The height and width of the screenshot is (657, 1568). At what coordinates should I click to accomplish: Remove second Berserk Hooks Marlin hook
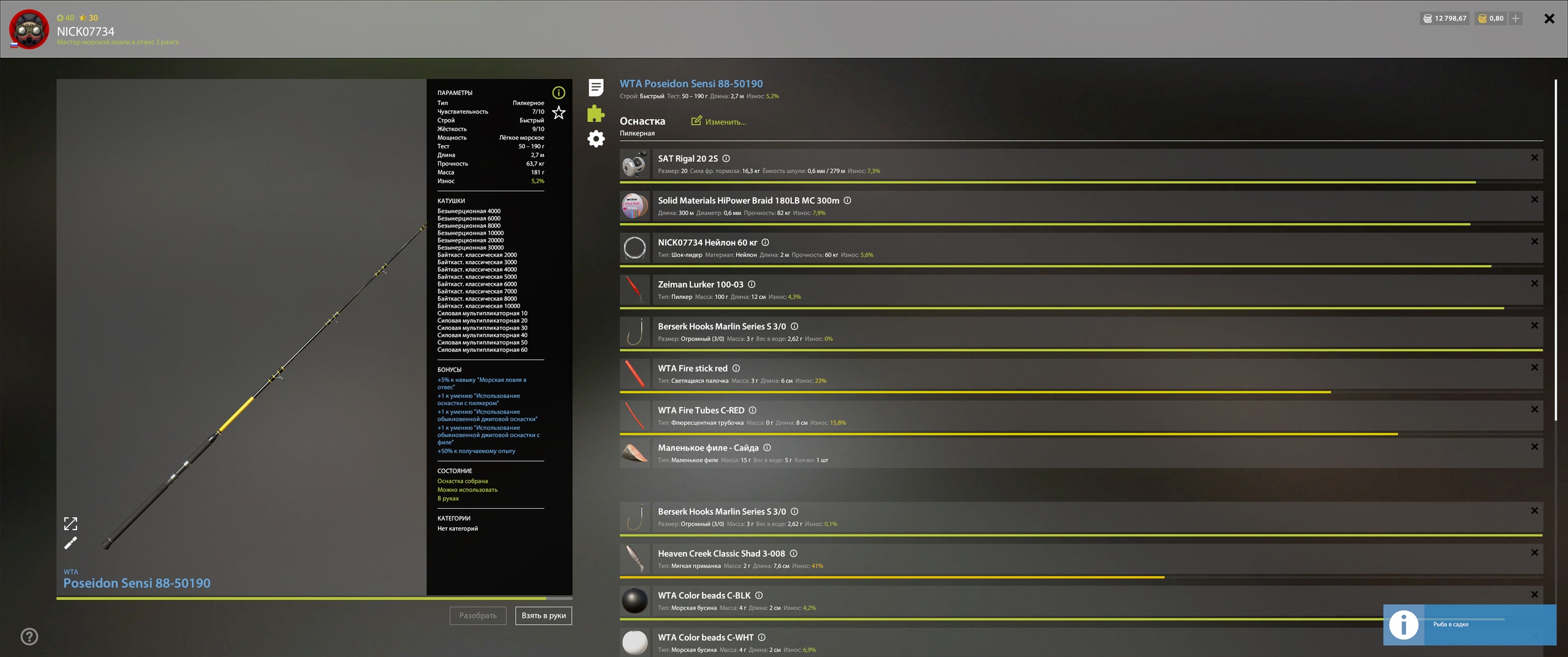coord(1534,511)
